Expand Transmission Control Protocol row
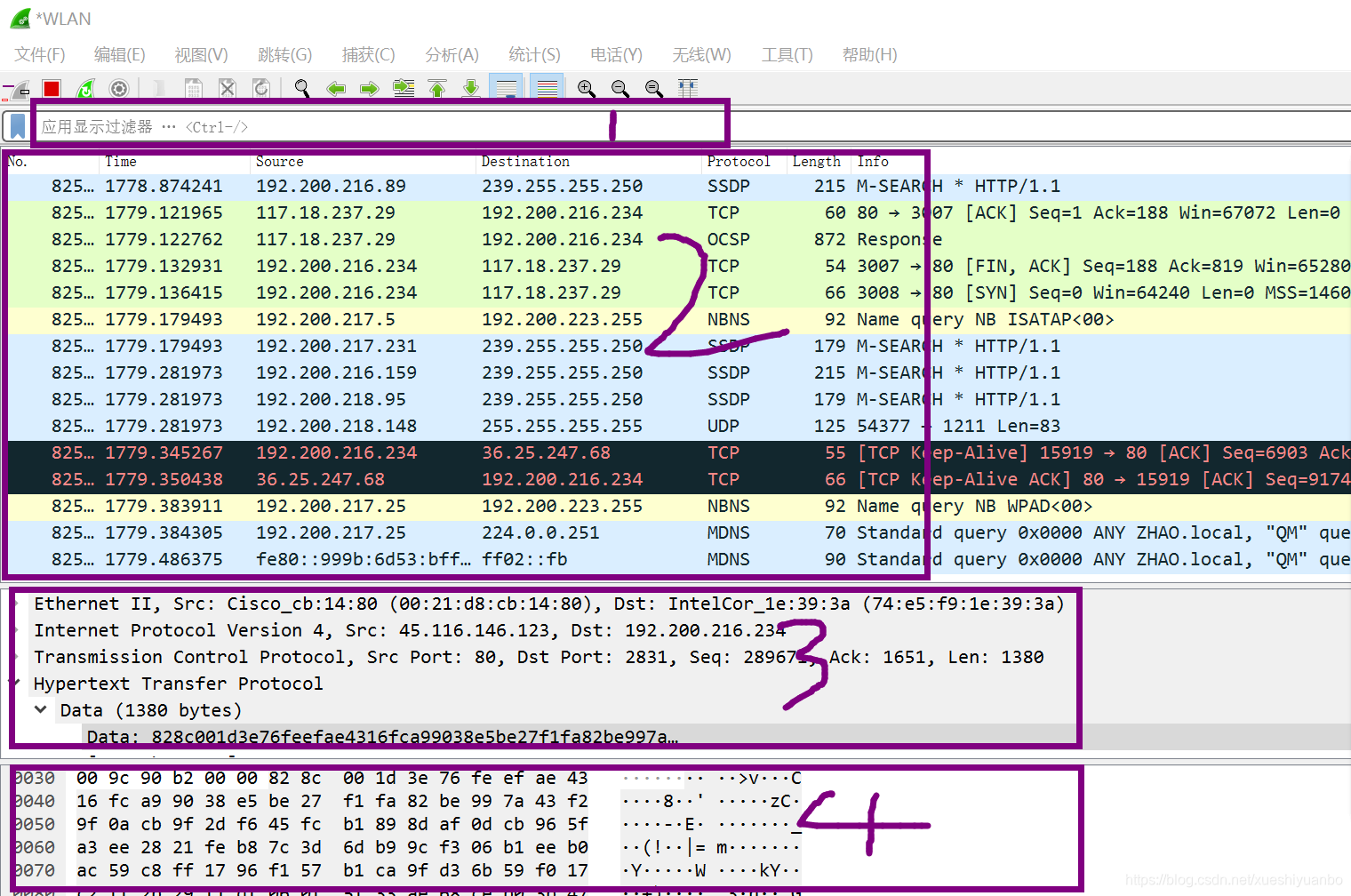The image size is (1351, 896). click(16, 657)
